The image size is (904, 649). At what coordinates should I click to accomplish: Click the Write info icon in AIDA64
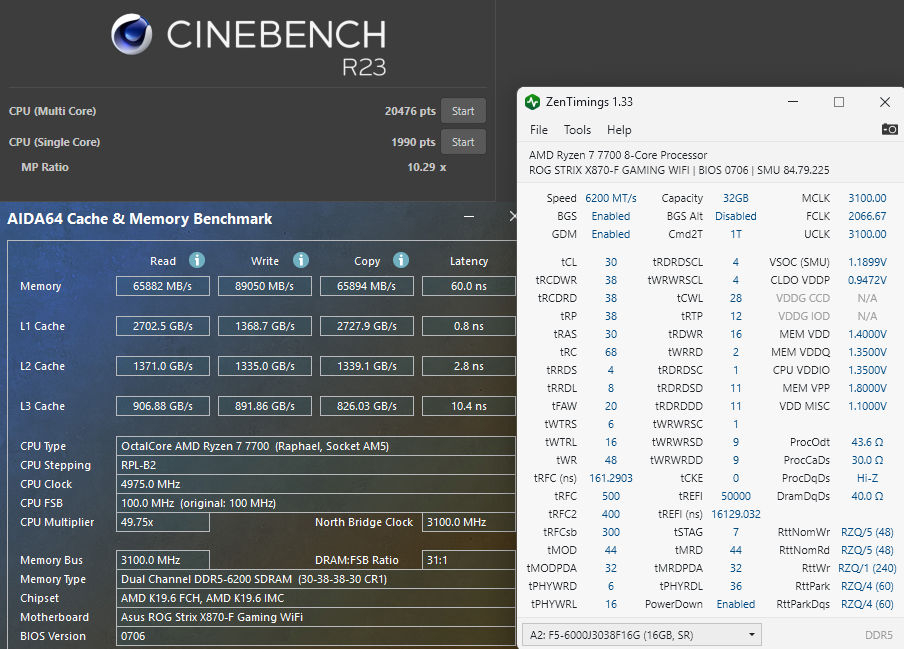coord(301,260)
